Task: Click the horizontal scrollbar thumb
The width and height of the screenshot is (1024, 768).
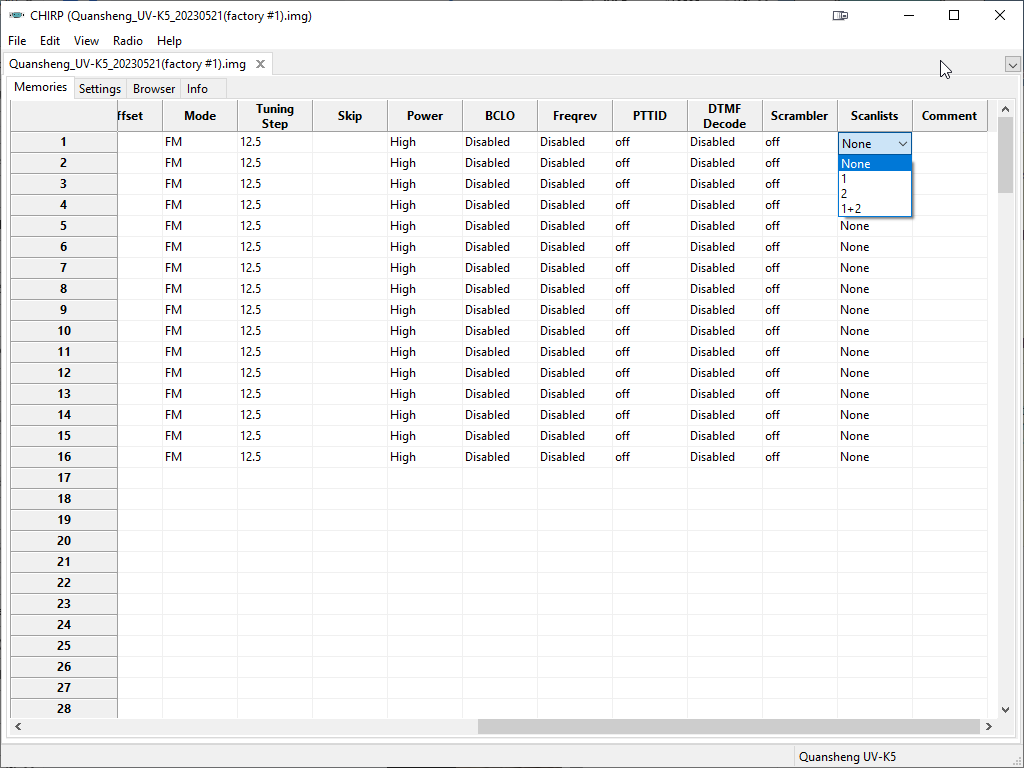Action: pos(729,726)
